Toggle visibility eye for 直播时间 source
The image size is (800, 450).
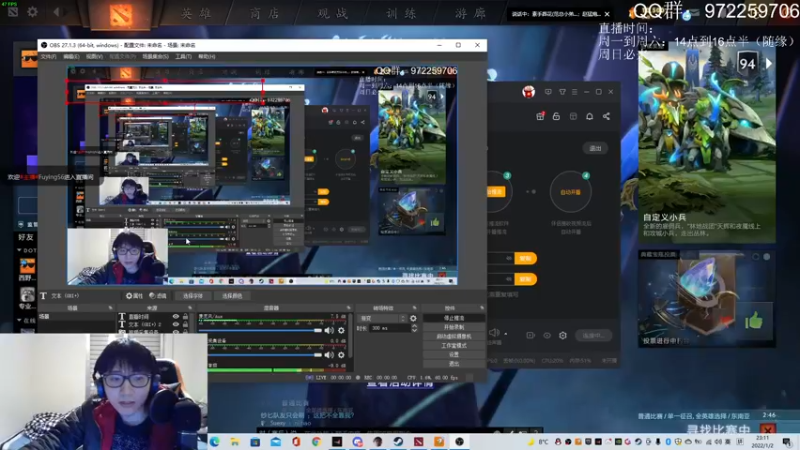(x=176, y=317)
